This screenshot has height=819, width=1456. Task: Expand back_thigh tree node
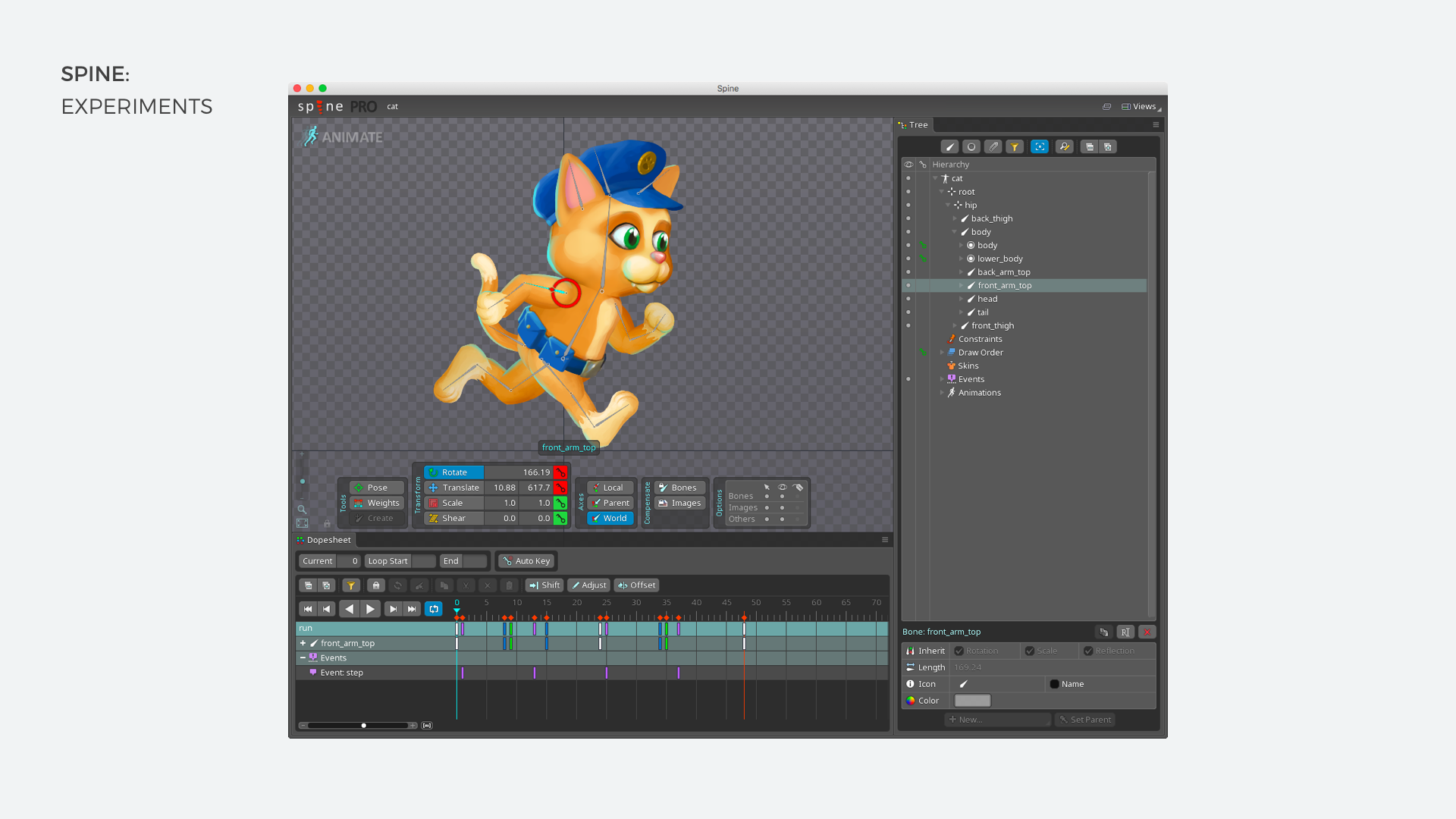pyautogui.click(x=955, y=218)
